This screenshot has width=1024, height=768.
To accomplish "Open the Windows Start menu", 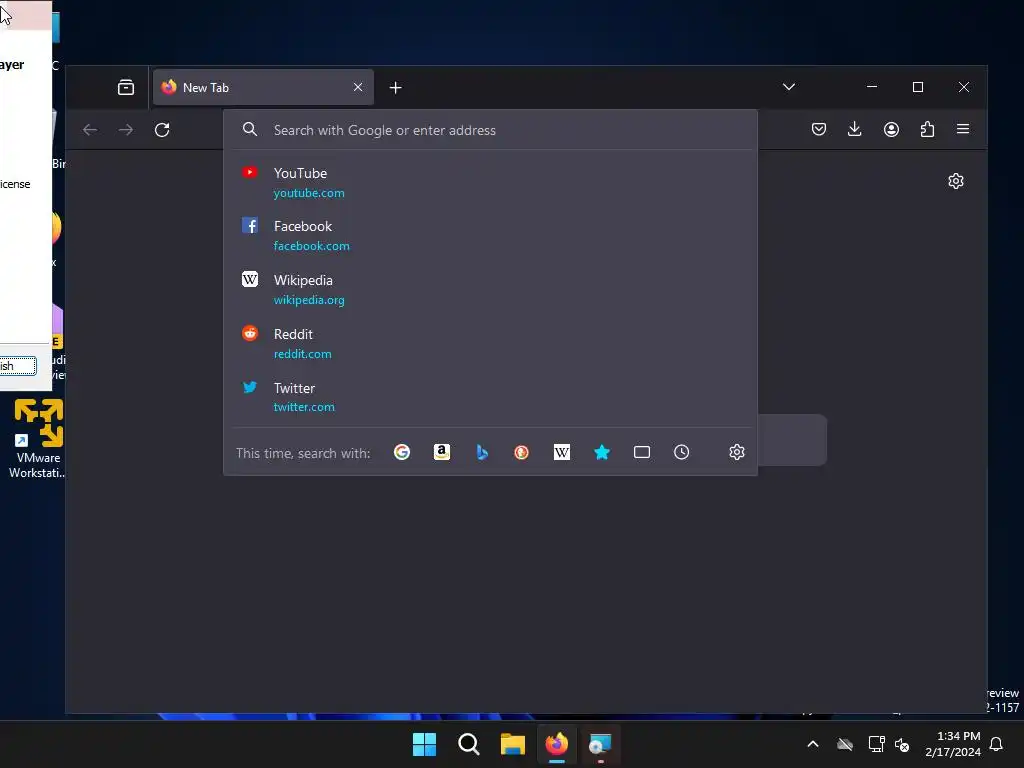I will pyautogui.click(x=424, y=744).
